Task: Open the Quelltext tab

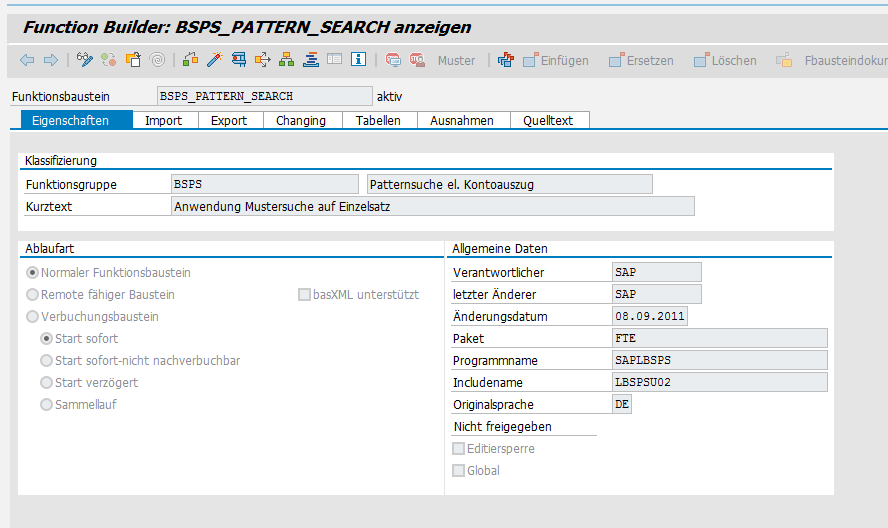Action: coord(548,121)
